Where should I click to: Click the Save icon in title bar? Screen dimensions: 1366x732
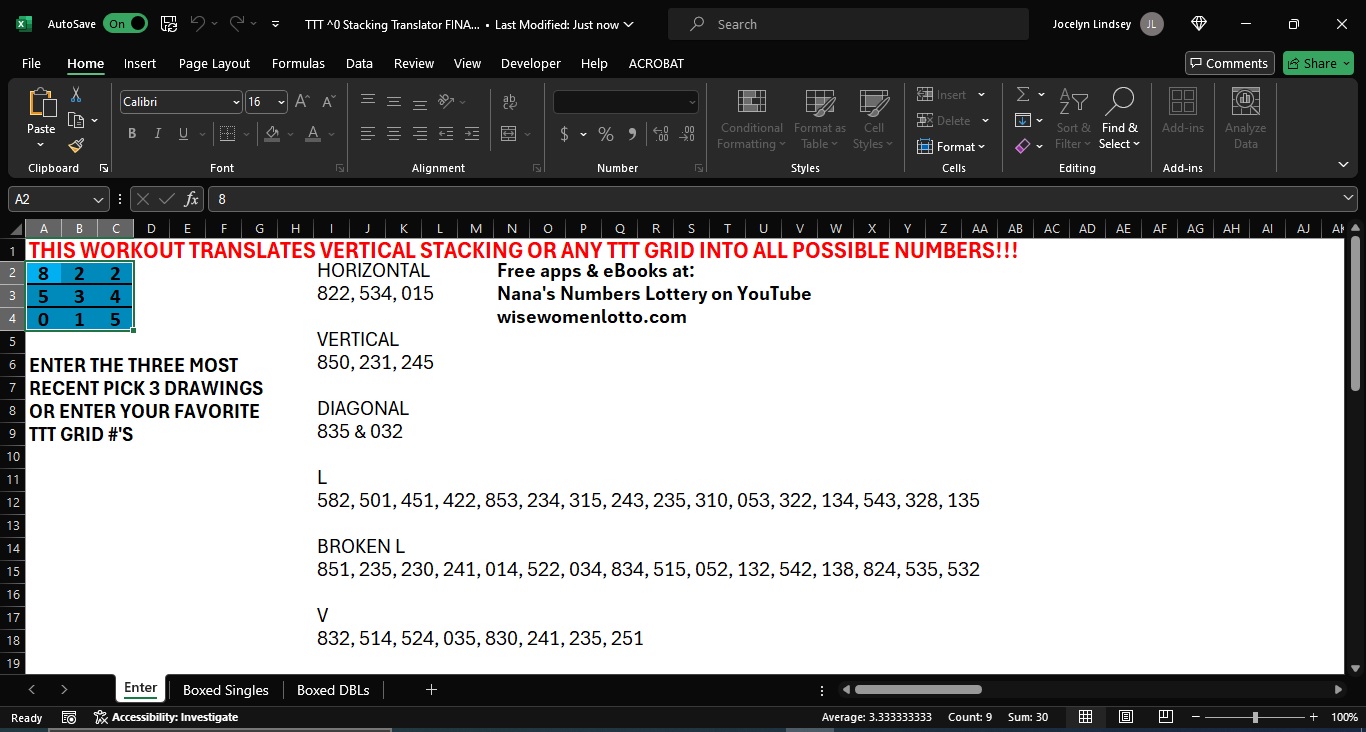tap(169, 23)
